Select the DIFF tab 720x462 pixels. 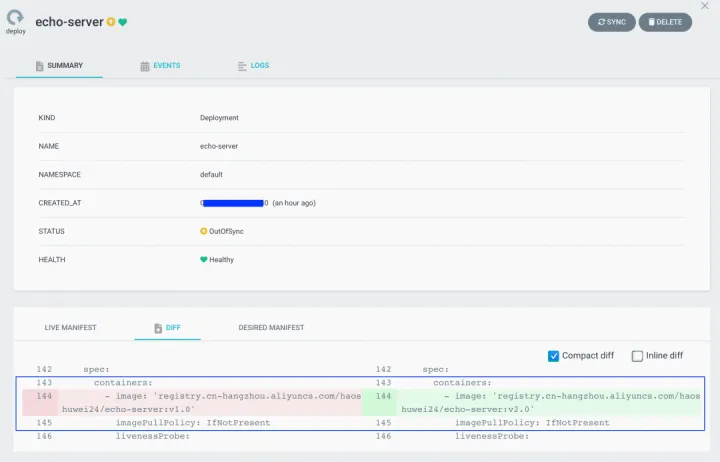pos(168,327)
